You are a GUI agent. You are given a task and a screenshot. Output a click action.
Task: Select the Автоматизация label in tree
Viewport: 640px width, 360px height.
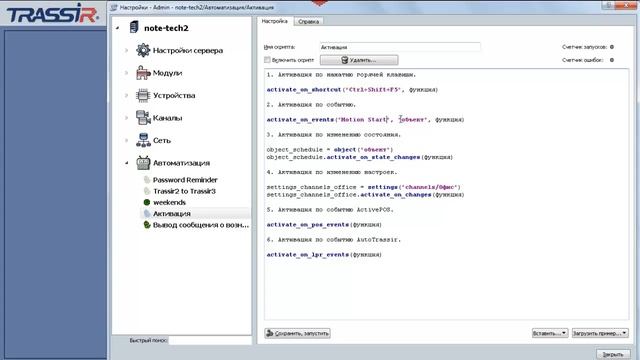[x=181, y=163]
